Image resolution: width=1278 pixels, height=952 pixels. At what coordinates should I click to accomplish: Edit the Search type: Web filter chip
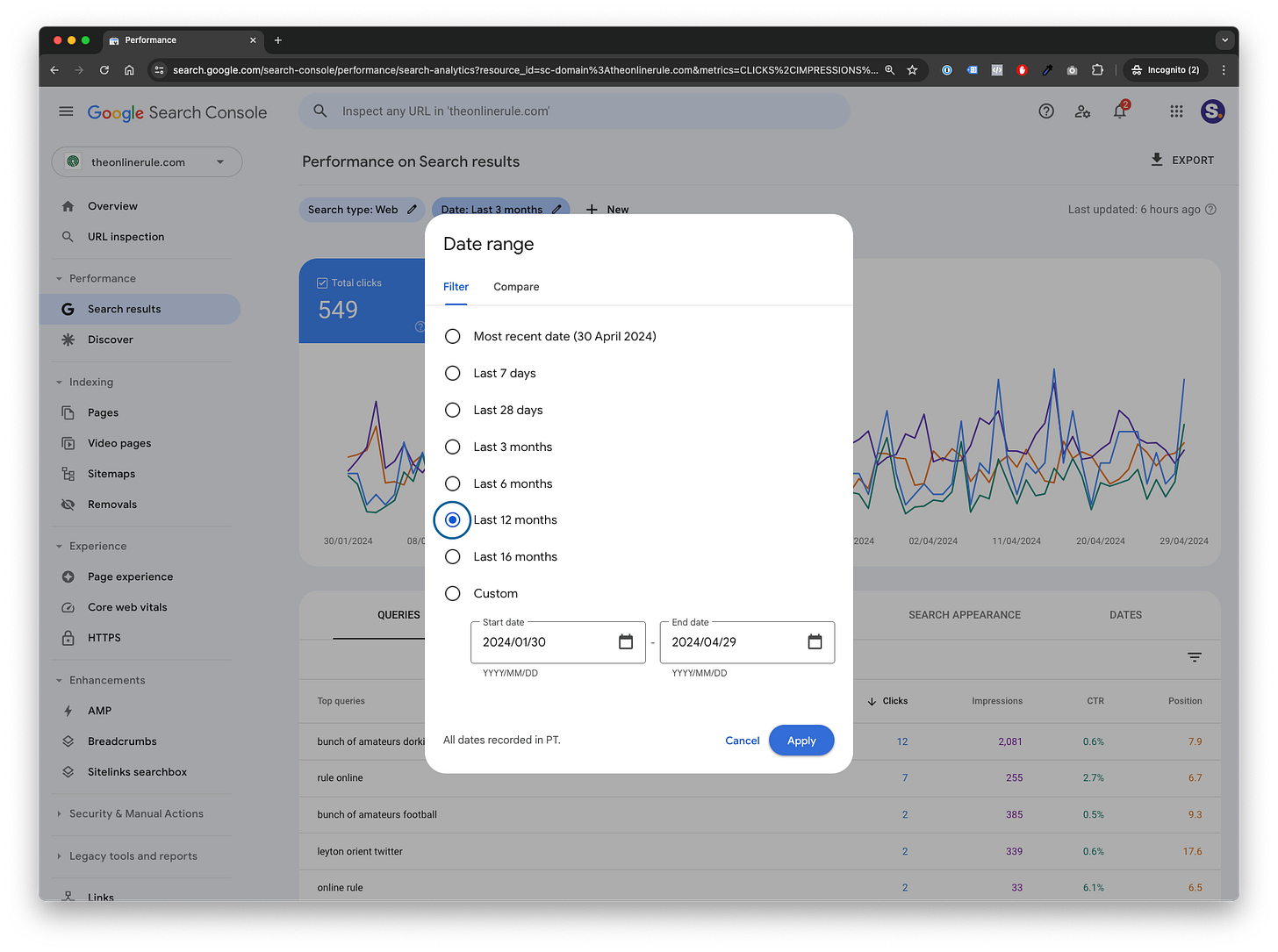362,210
